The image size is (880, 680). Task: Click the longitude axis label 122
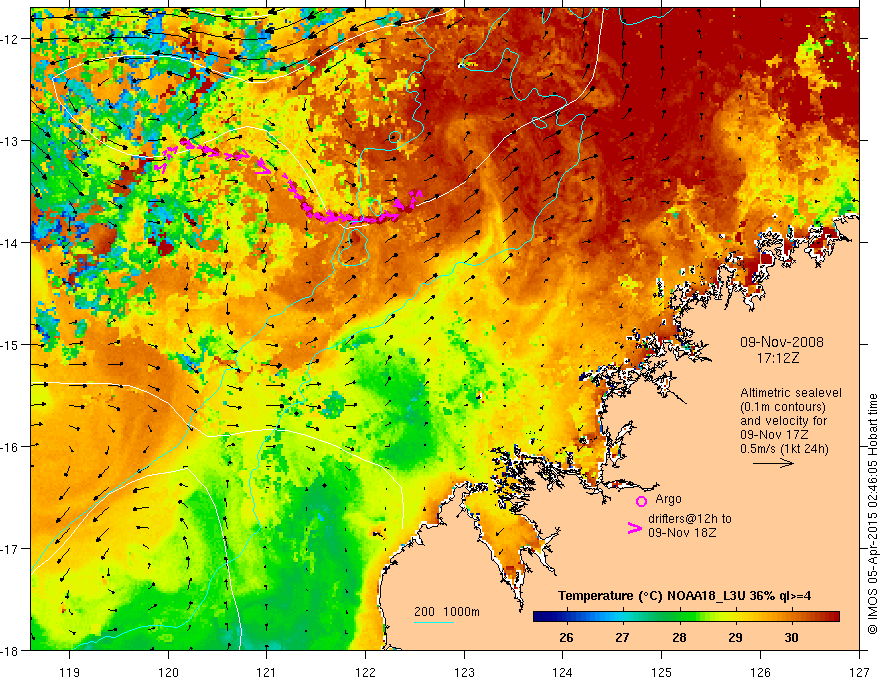tap(365, 672)
